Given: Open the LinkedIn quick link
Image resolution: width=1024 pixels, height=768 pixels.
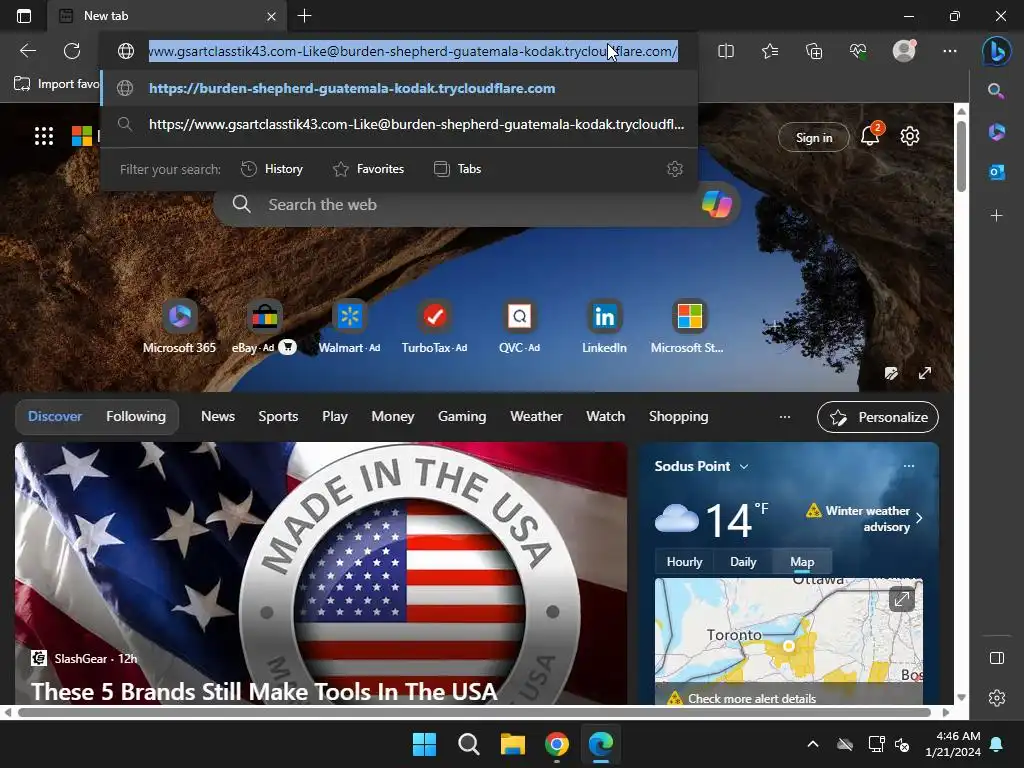Looking at the screenshot, I should [x=604, y=327].
